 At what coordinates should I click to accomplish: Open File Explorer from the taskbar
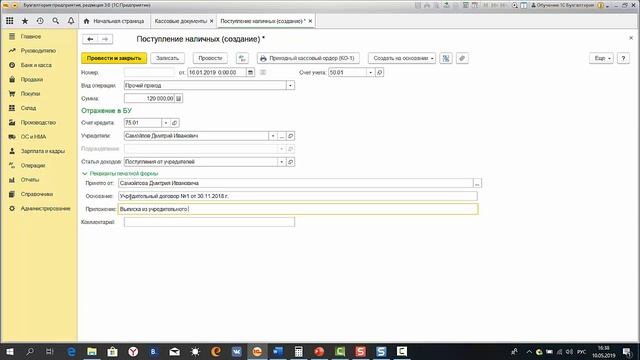[92, 351]
